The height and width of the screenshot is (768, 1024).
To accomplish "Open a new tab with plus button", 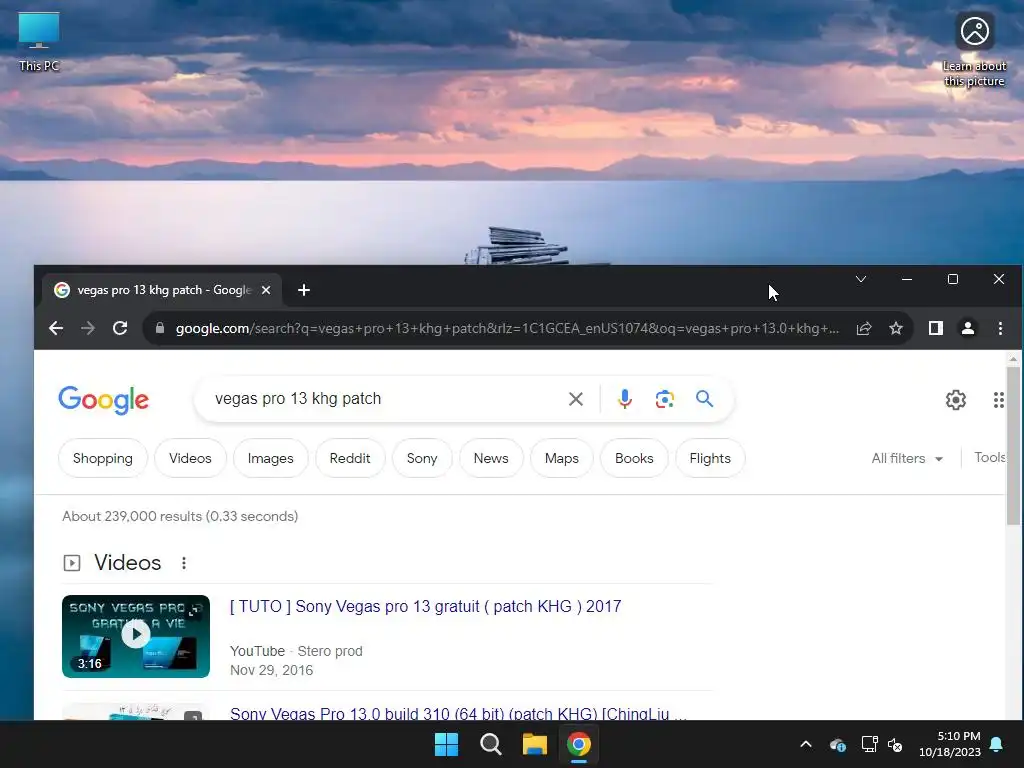I will click(304, 290).
